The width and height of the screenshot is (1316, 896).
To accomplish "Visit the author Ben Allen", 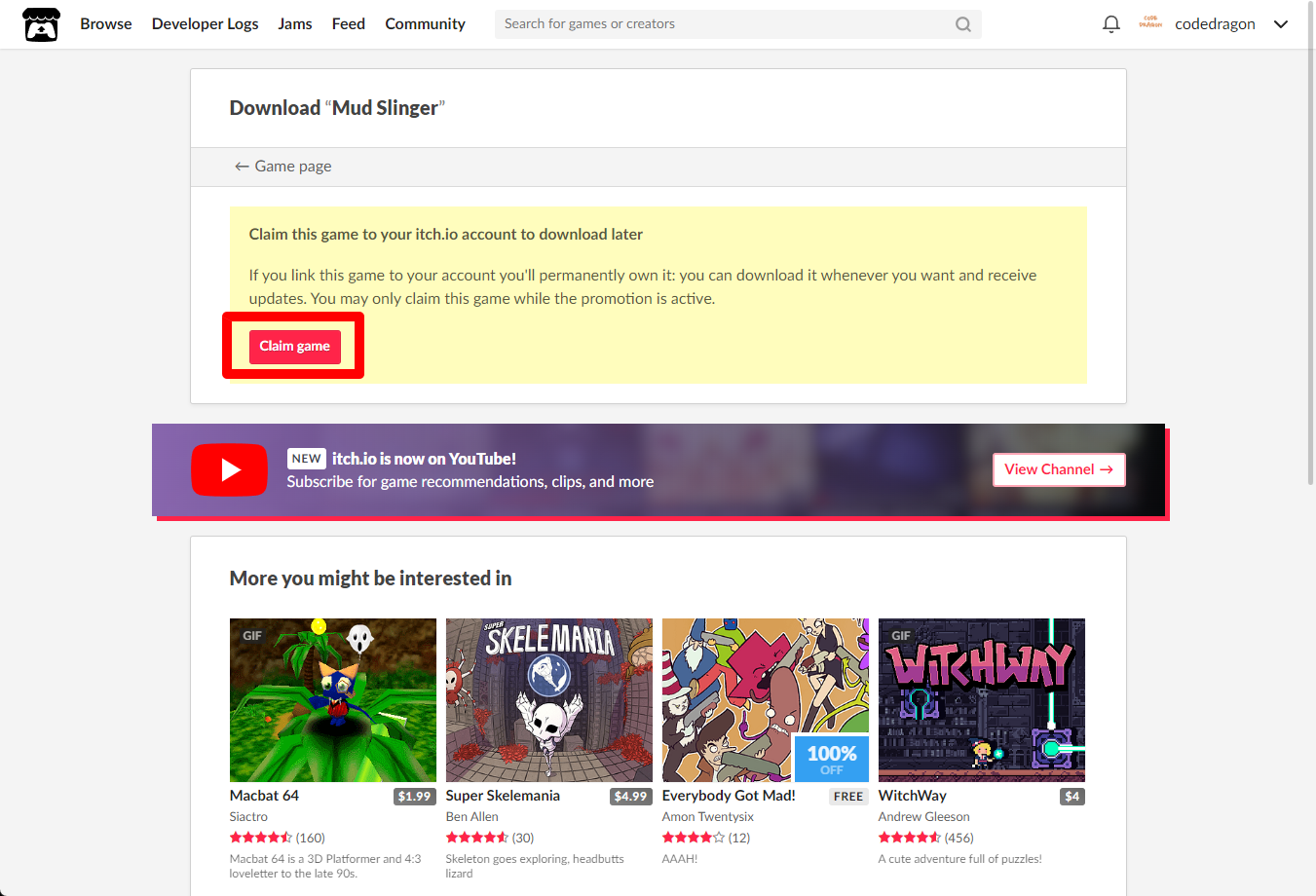I will pyautogui.click(x=472, y=817).
